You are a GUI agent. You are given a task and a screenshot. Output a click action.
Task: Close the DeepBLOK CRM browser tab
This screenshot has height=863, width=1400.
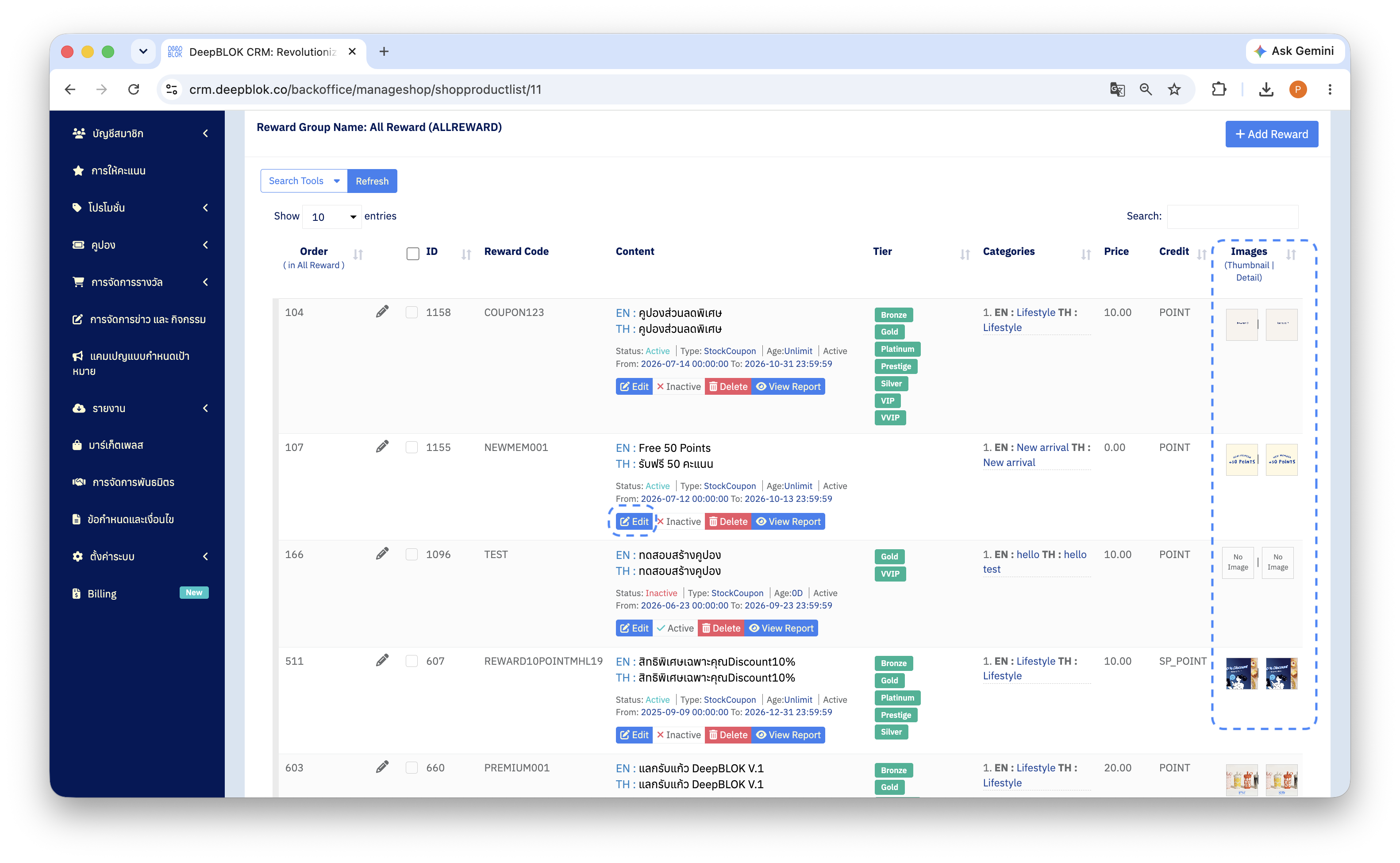coord(352,51)
